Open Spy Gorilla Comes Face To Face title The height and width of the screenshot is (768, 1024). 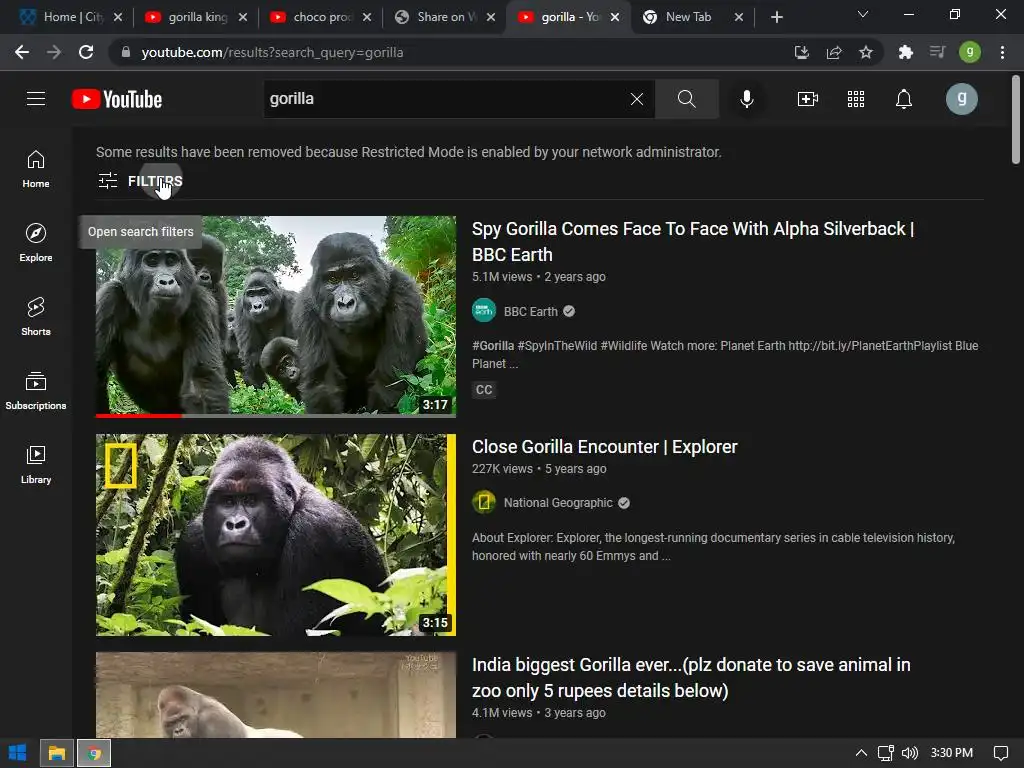[x=693, y=242]
